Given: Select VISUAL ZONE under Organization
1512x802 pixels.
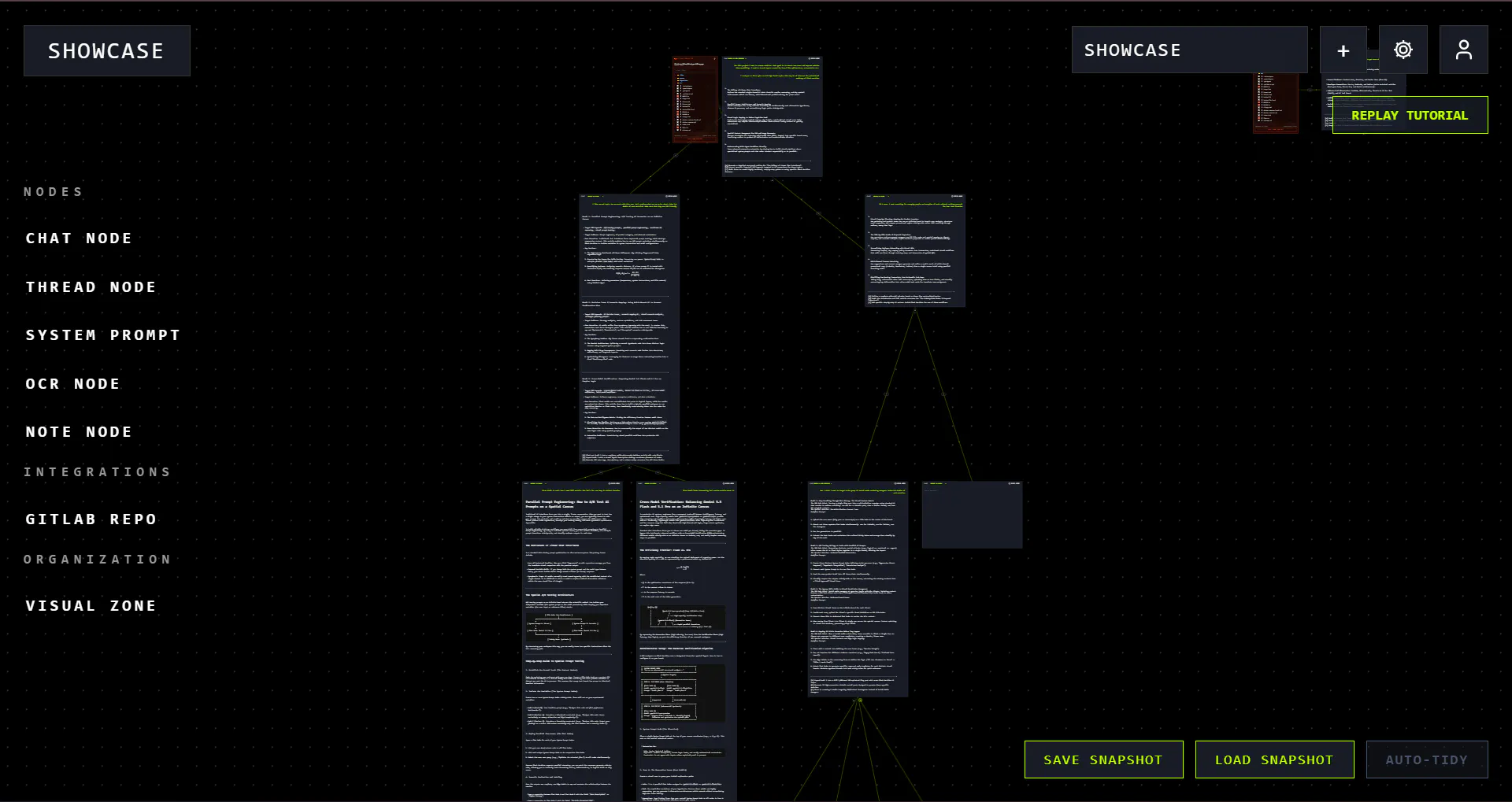Looking at the screenshot, I should point(91,606).
